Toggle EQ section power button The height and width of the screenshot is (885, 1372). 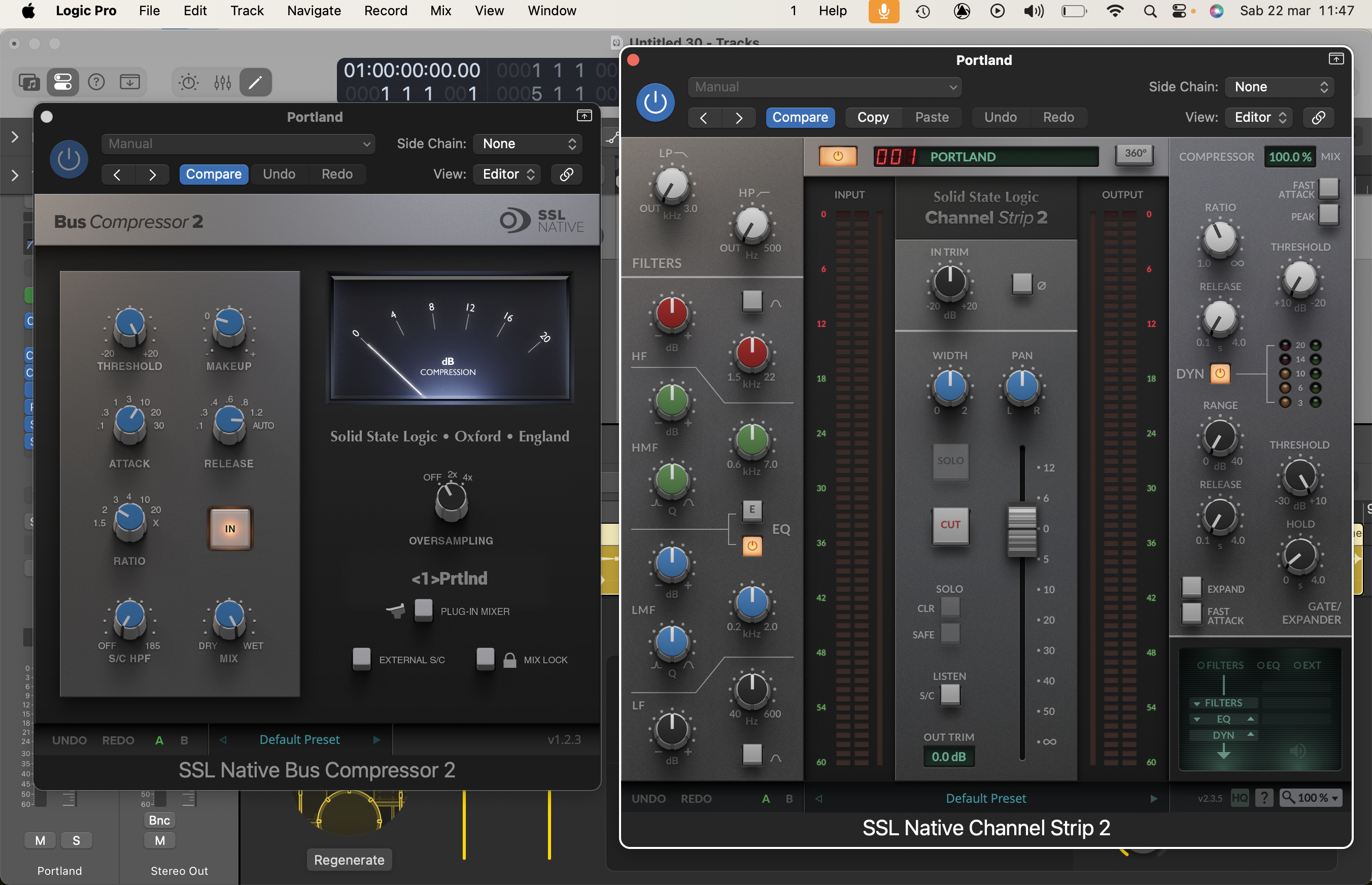click(751, 546)
